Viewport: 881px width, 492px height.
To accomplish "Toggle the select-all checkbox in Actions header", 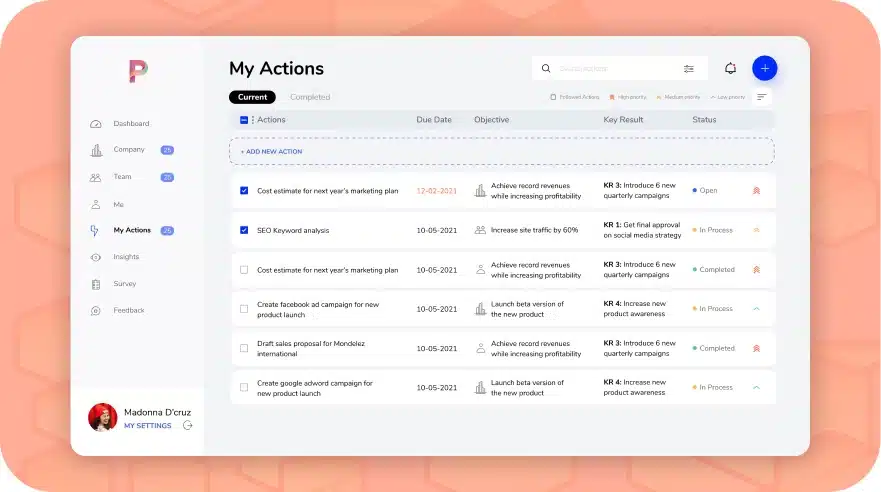I will (x=244, y=120).
